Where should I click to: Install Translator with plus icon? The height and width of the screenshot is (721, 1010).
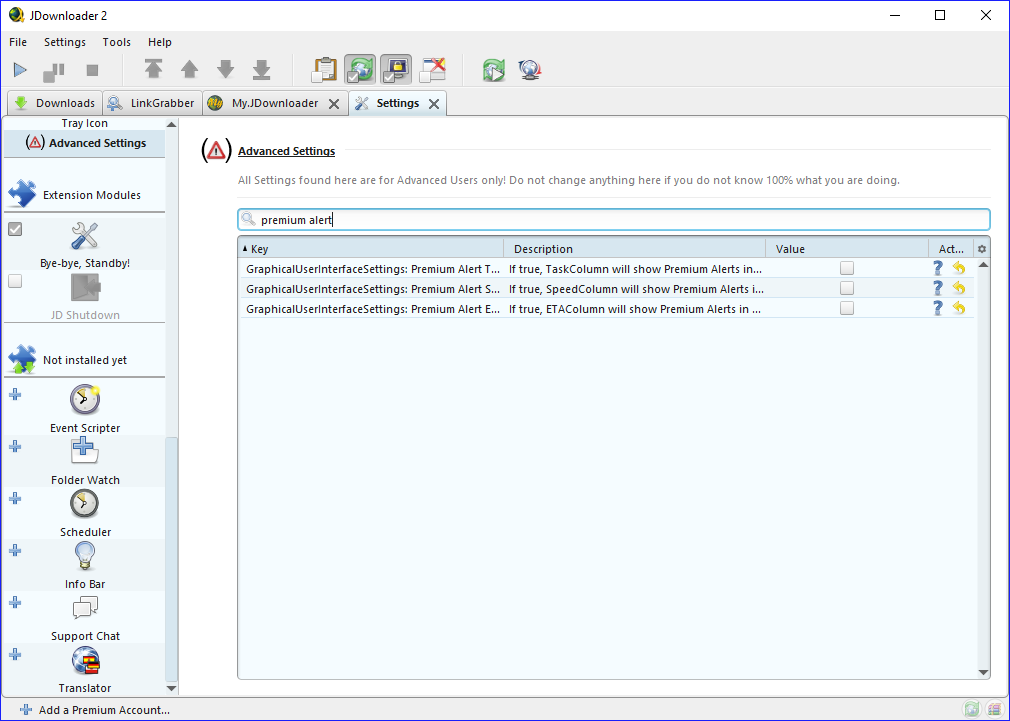pos(15,655)
